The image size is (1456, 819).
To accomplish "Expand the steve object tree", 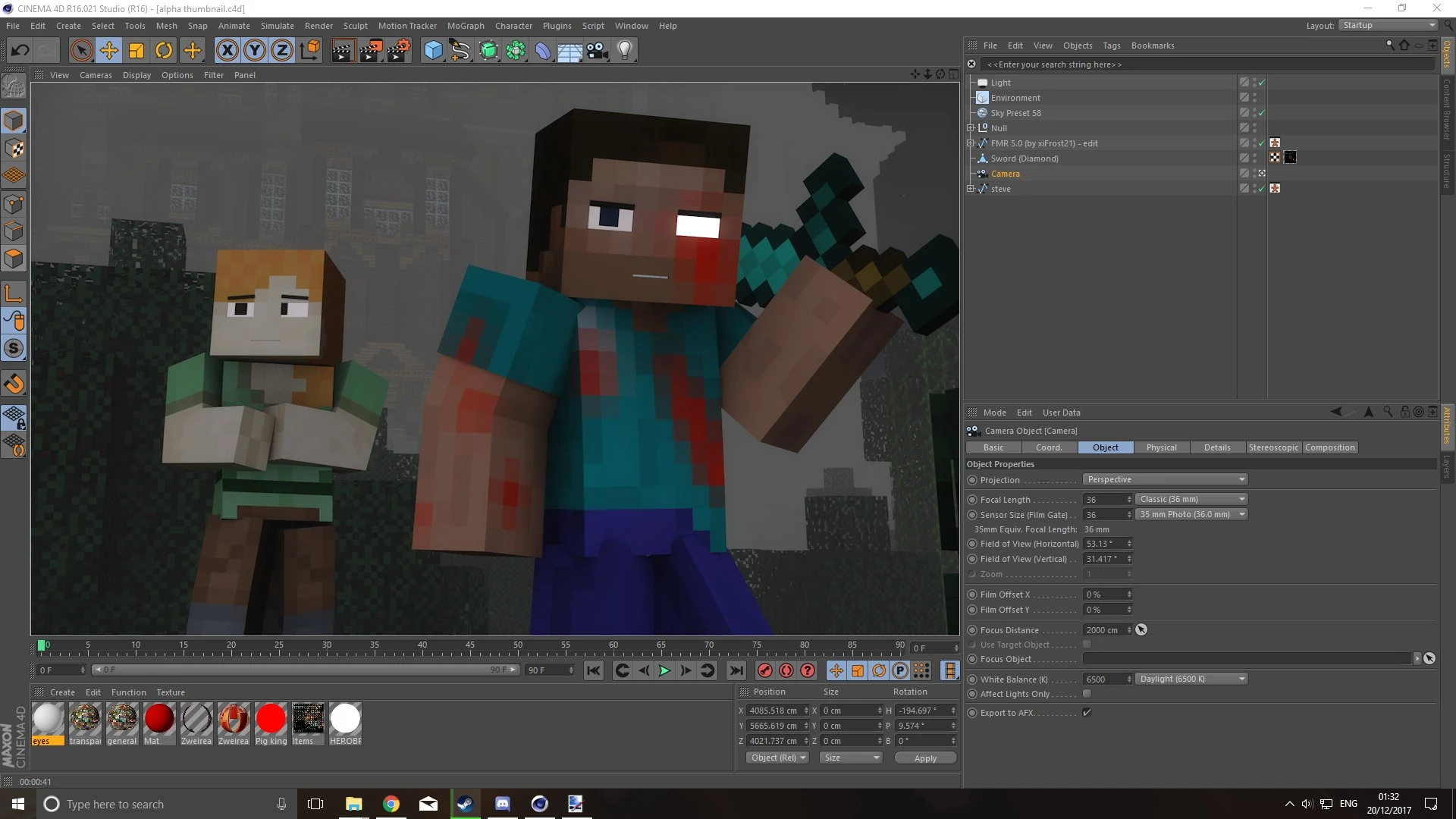I will (x=970, y=189).
